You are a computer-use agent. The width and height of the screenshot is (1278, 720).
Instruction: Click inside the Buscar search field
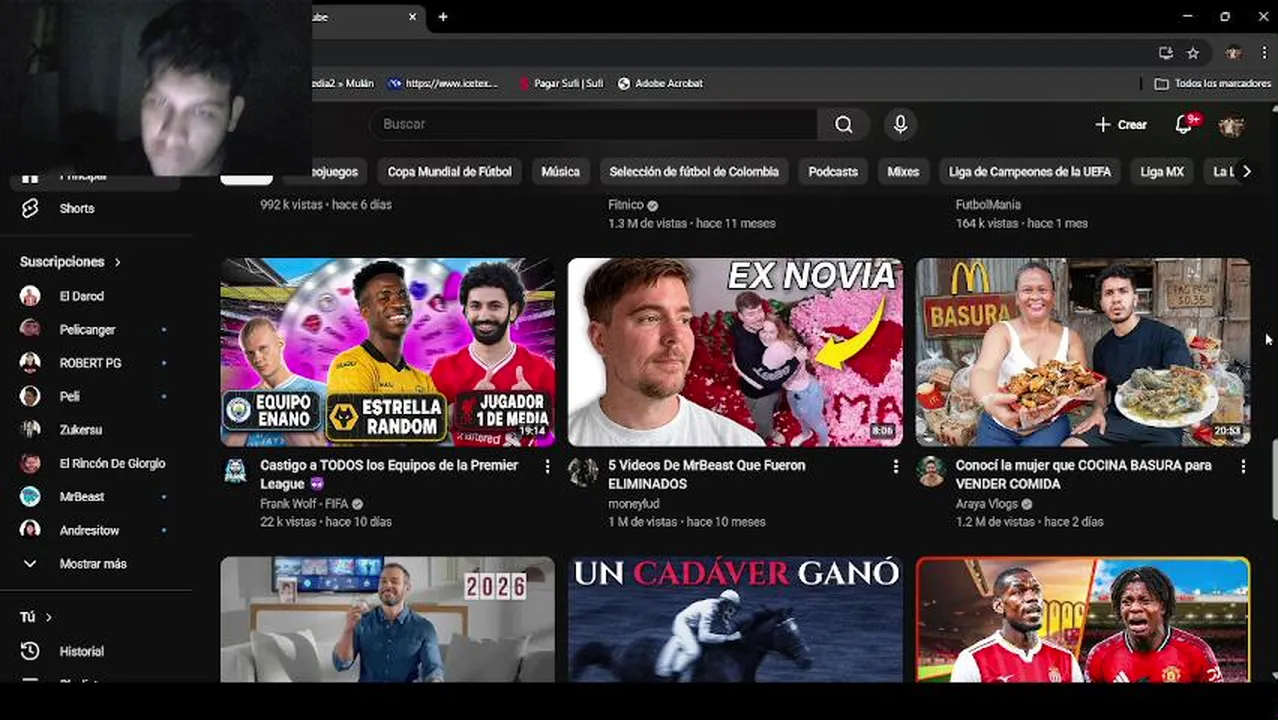click(x=594, y=124)
